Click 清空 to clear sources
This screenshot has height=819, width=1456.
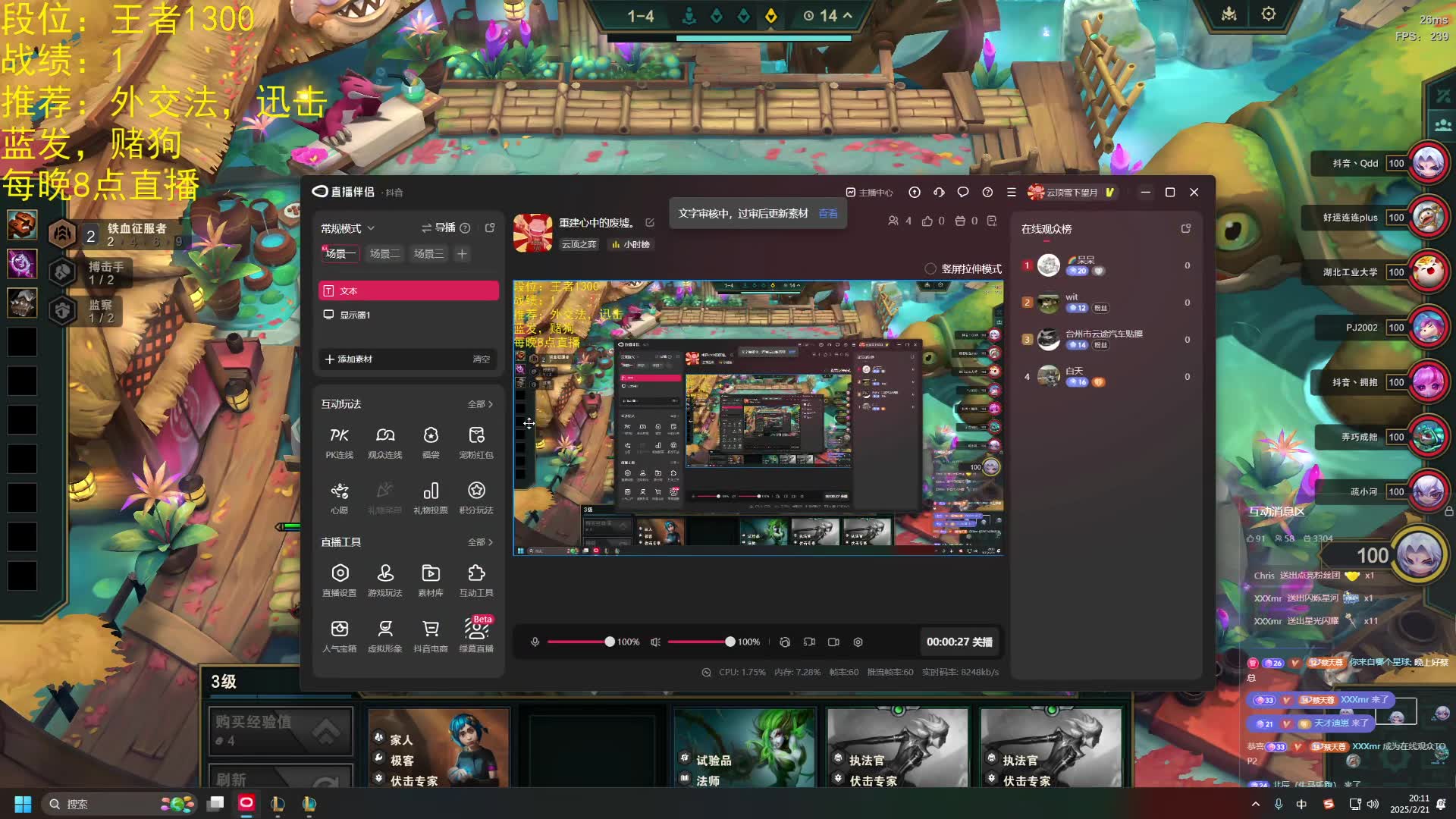tap(482, 359)
